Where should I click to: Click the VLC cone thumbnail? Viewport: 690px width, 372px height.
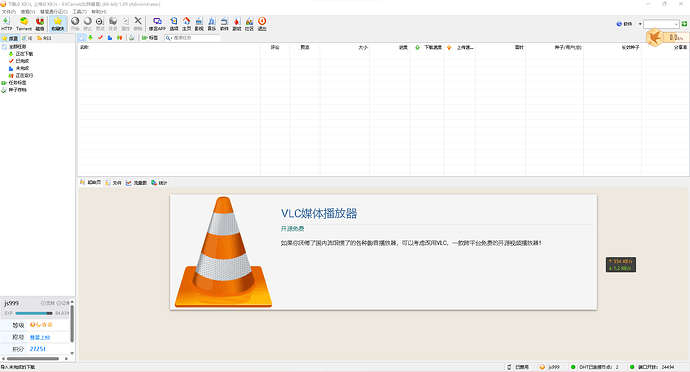(x=223, y=252)
